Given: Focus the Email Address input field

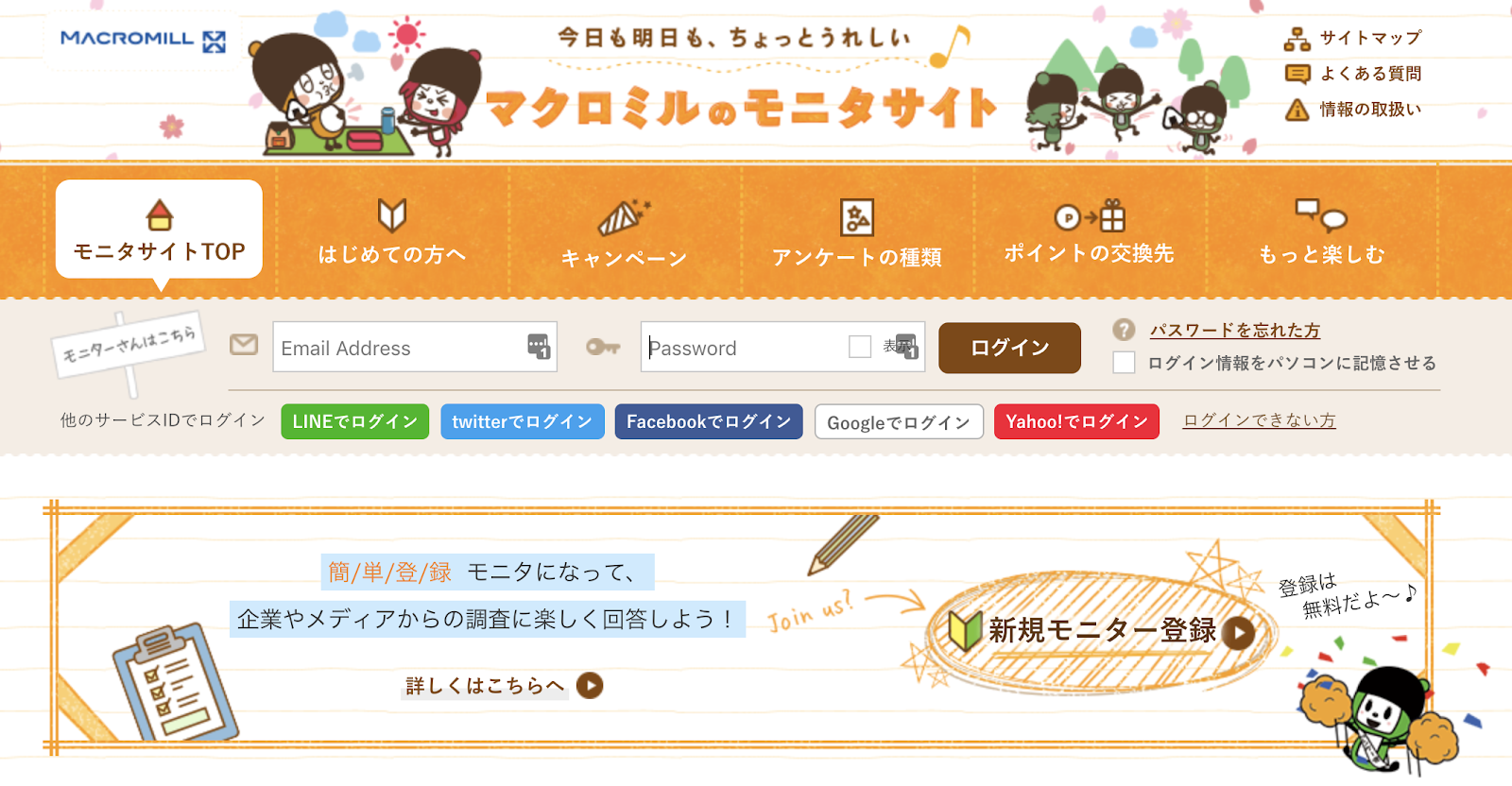Looking at the screenshot, I should (415, 347).
